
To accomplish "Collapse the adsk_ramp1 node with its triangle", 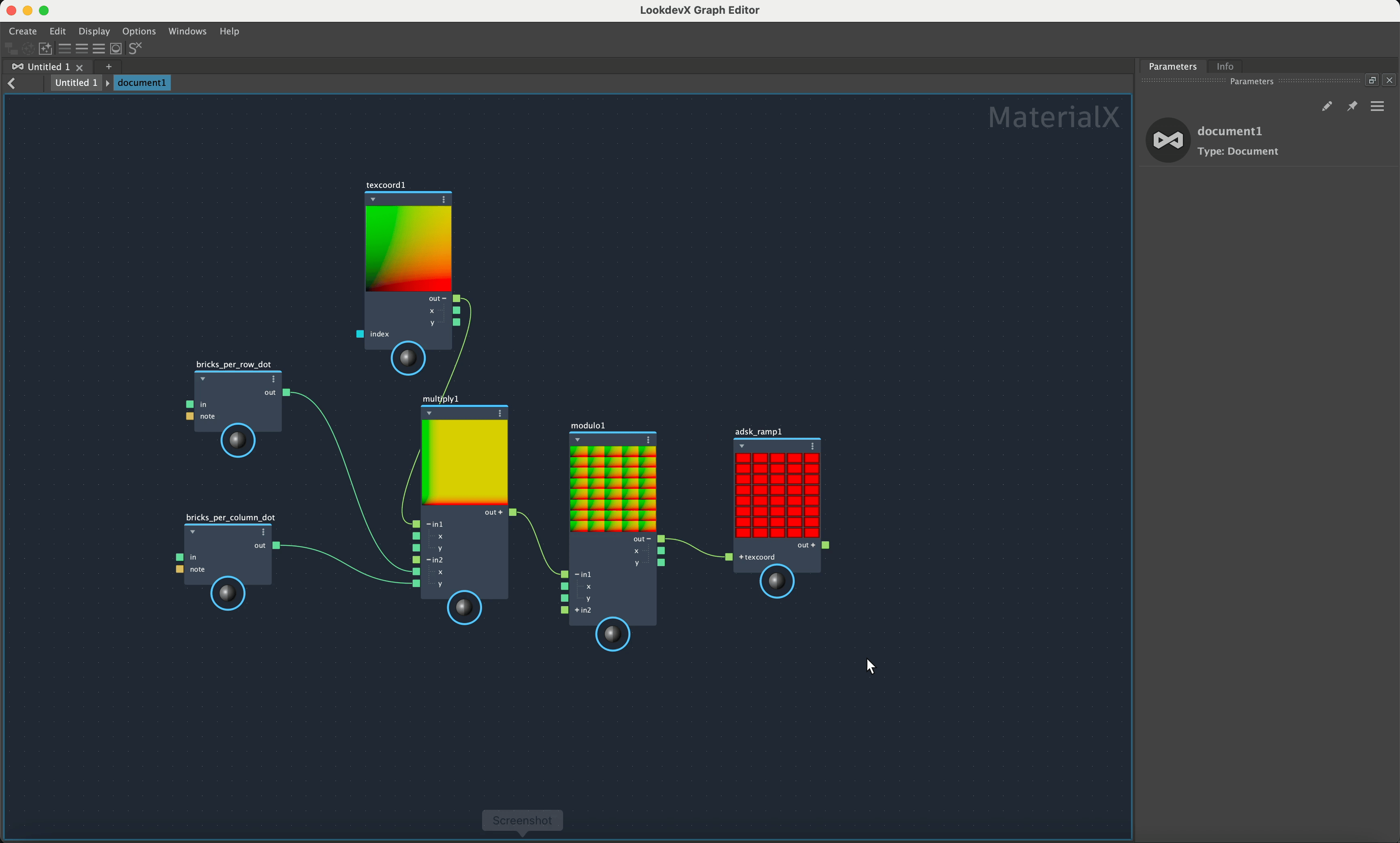I will [x=742, y=446].
